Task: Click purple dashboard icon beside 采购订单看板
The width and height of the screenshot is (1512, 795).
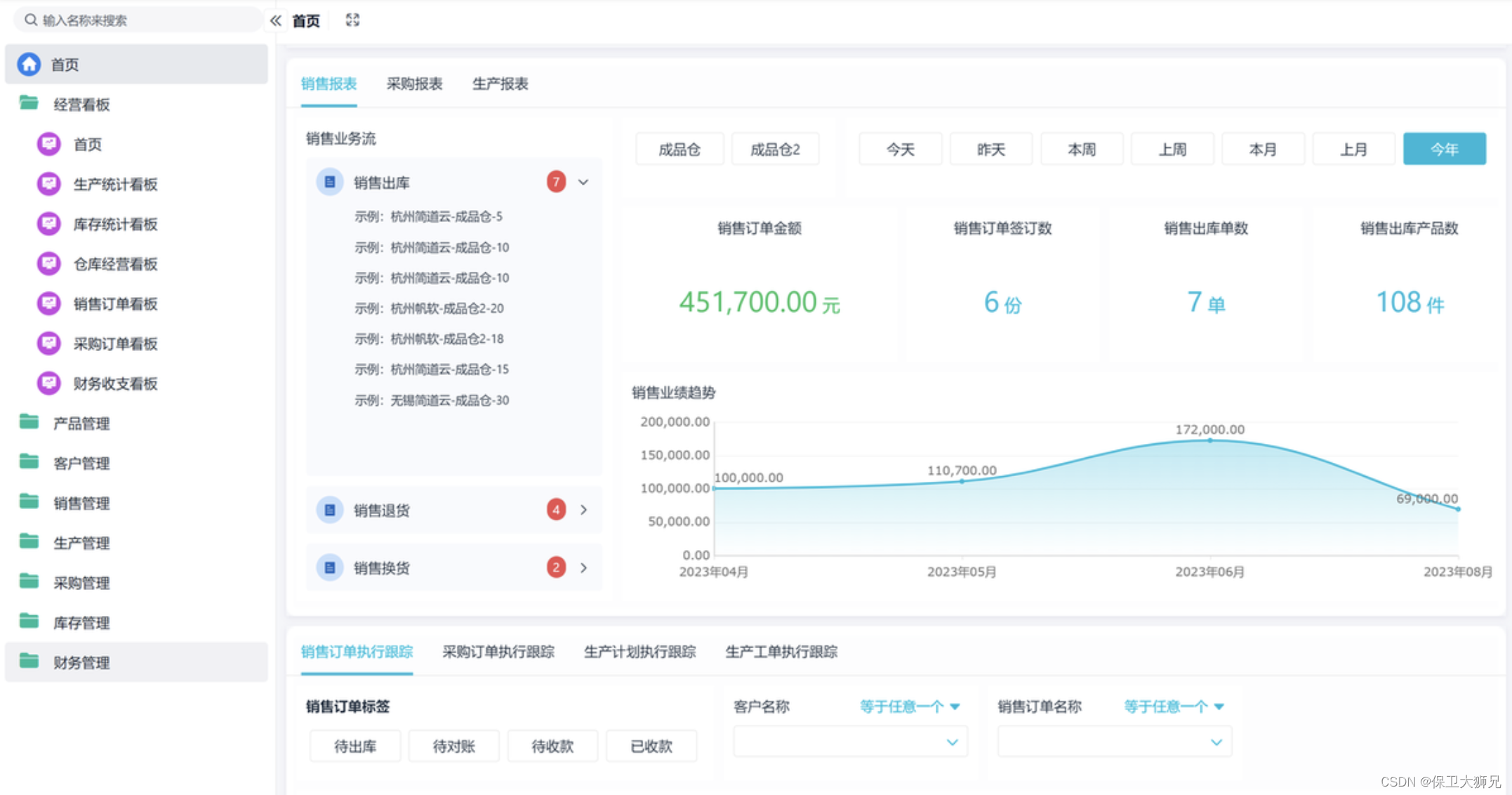Action: [48, 343]
